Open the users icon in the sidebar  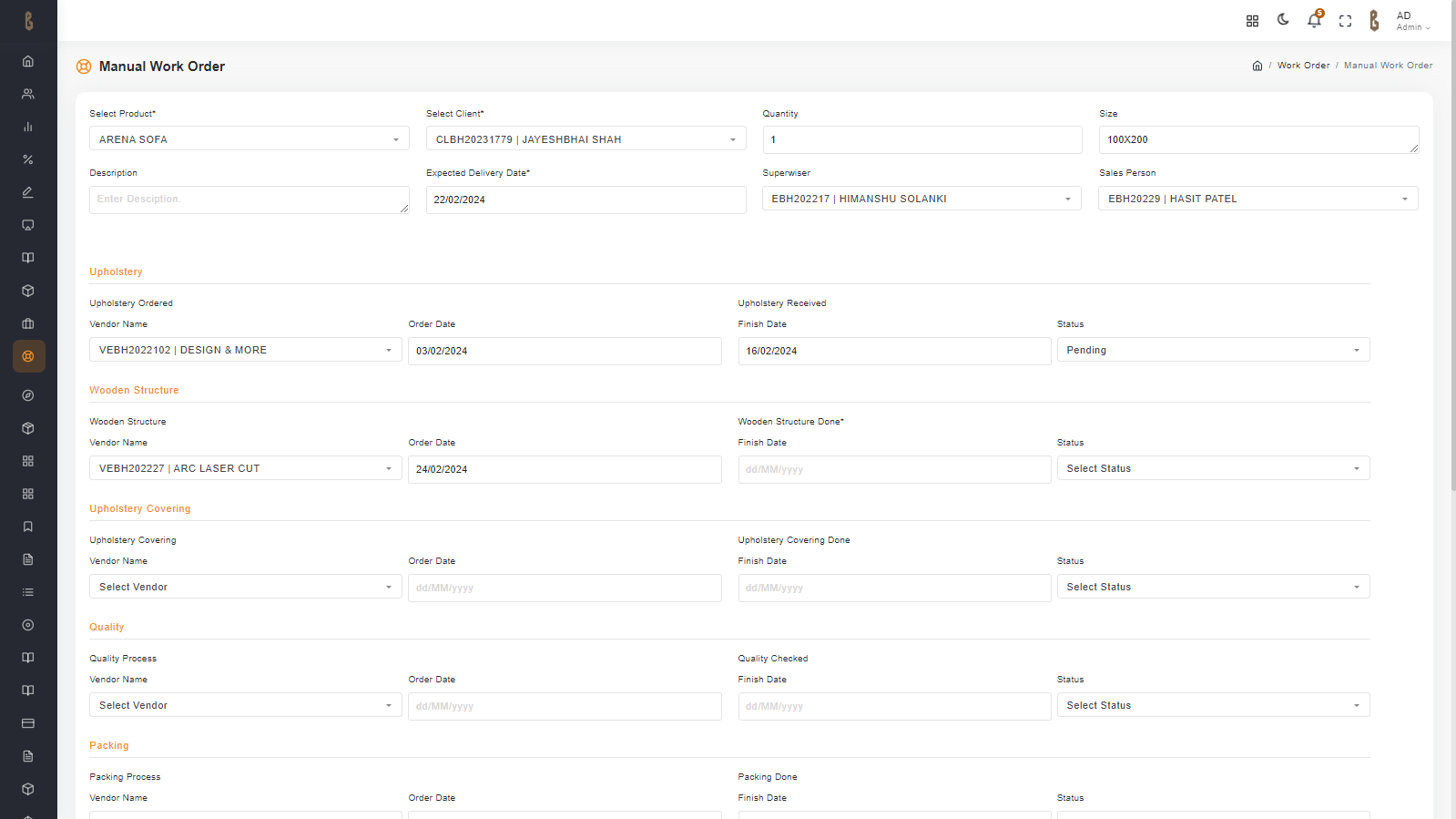pyautogui.click(x=28, y=94)
